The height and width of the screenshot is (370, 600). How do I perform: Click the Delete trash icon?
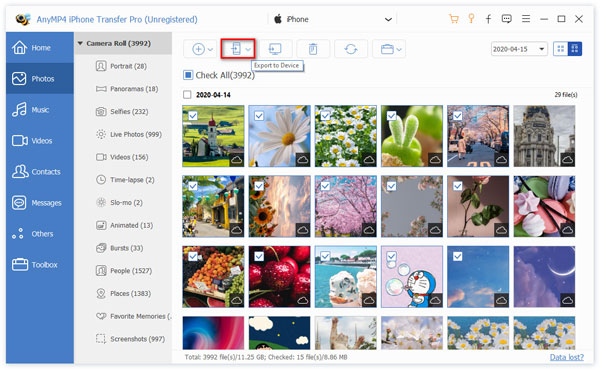(x=313, y=49)
